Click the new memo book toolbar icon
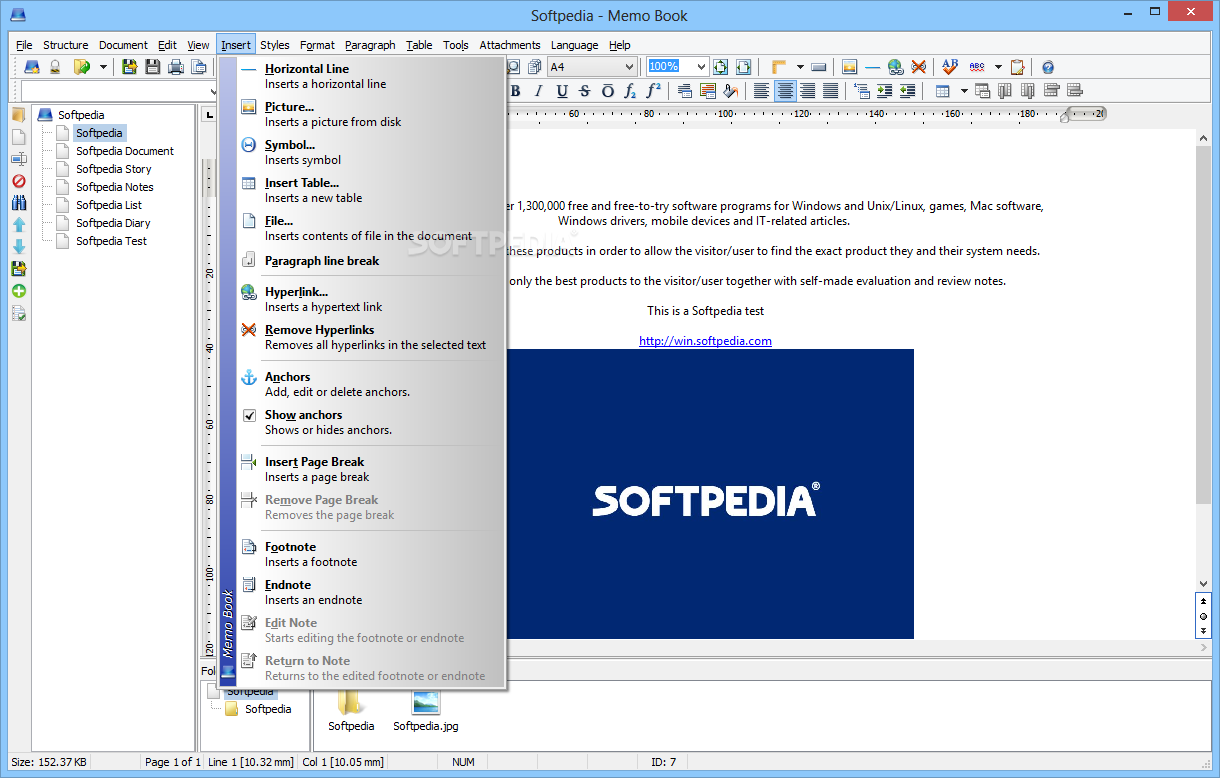This screenshot has width=1220, height=778. (x=32, y=67)
